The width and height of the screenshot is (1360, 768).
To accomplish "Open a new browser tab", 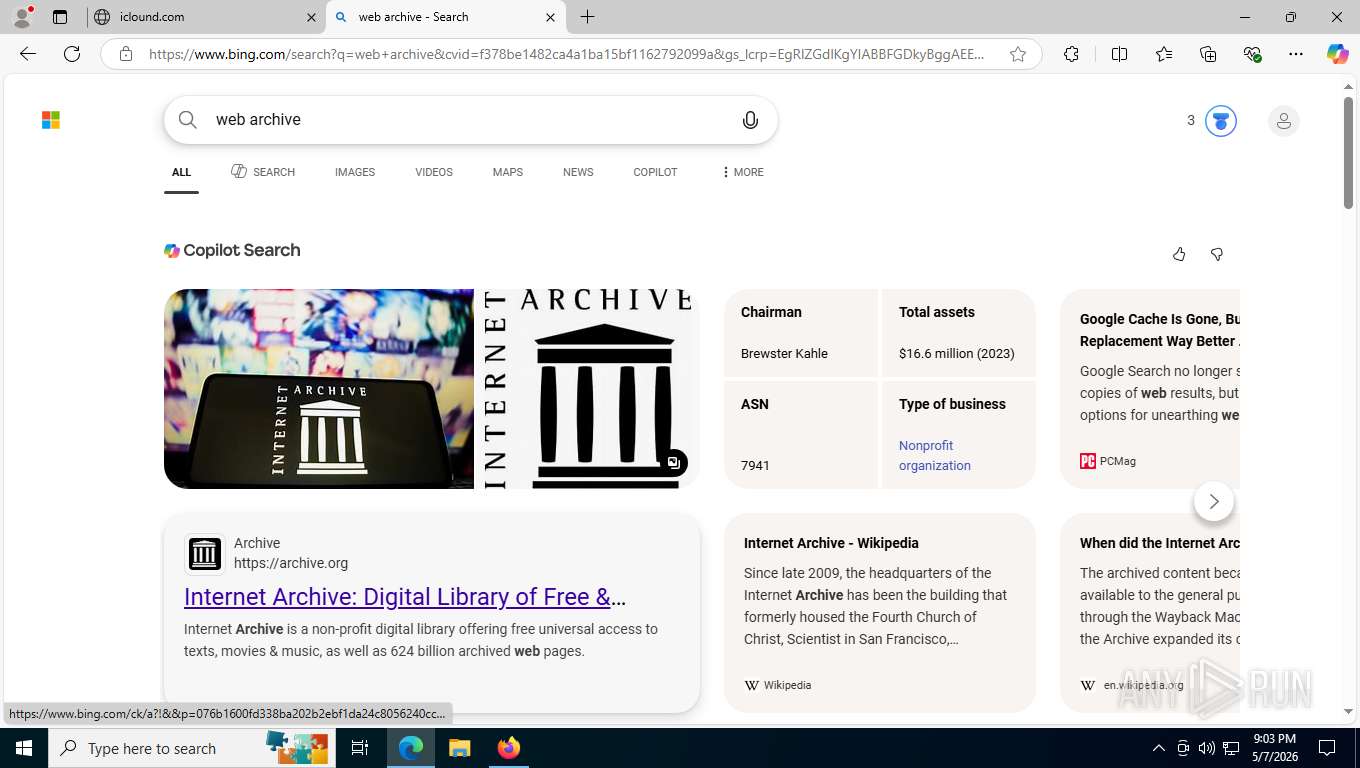I will pos(587,17).
